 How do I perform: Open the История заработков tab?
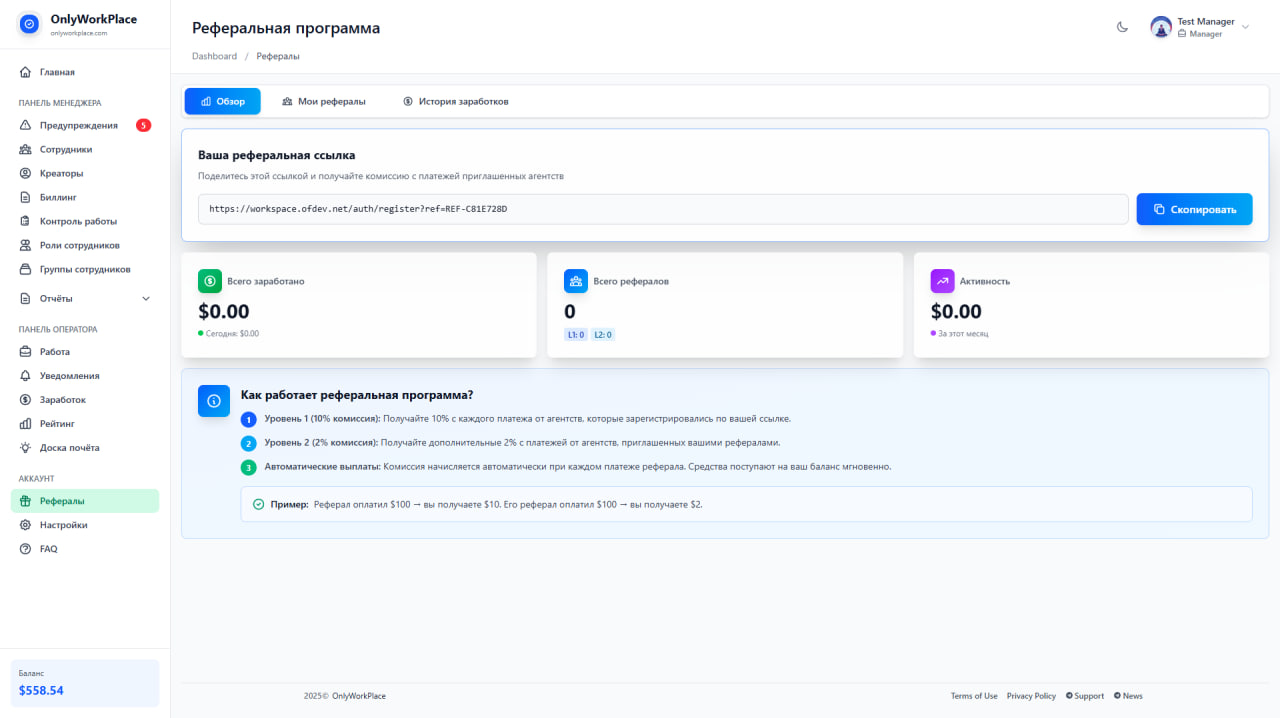[455, 101]
